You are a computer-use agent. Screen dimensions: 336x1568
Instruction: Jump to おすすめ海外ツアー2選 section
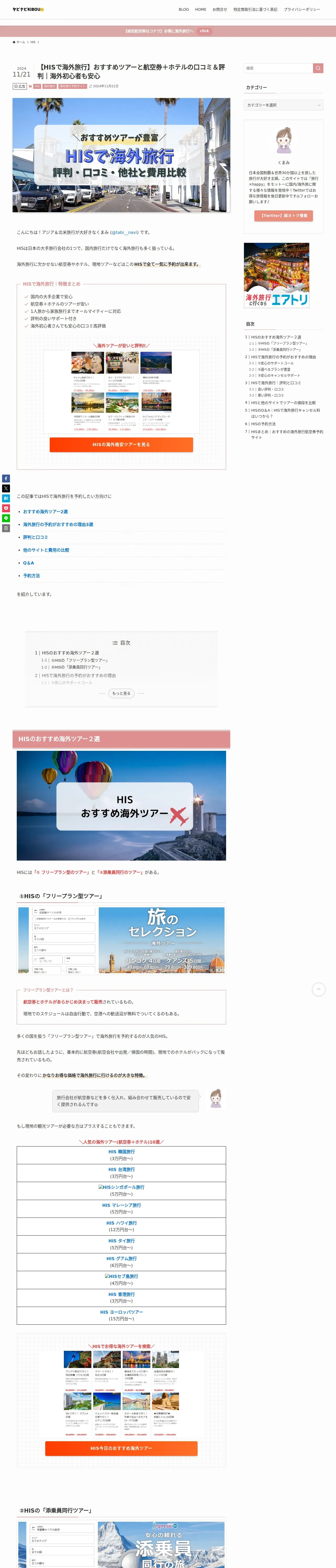[x=45, y=512]
